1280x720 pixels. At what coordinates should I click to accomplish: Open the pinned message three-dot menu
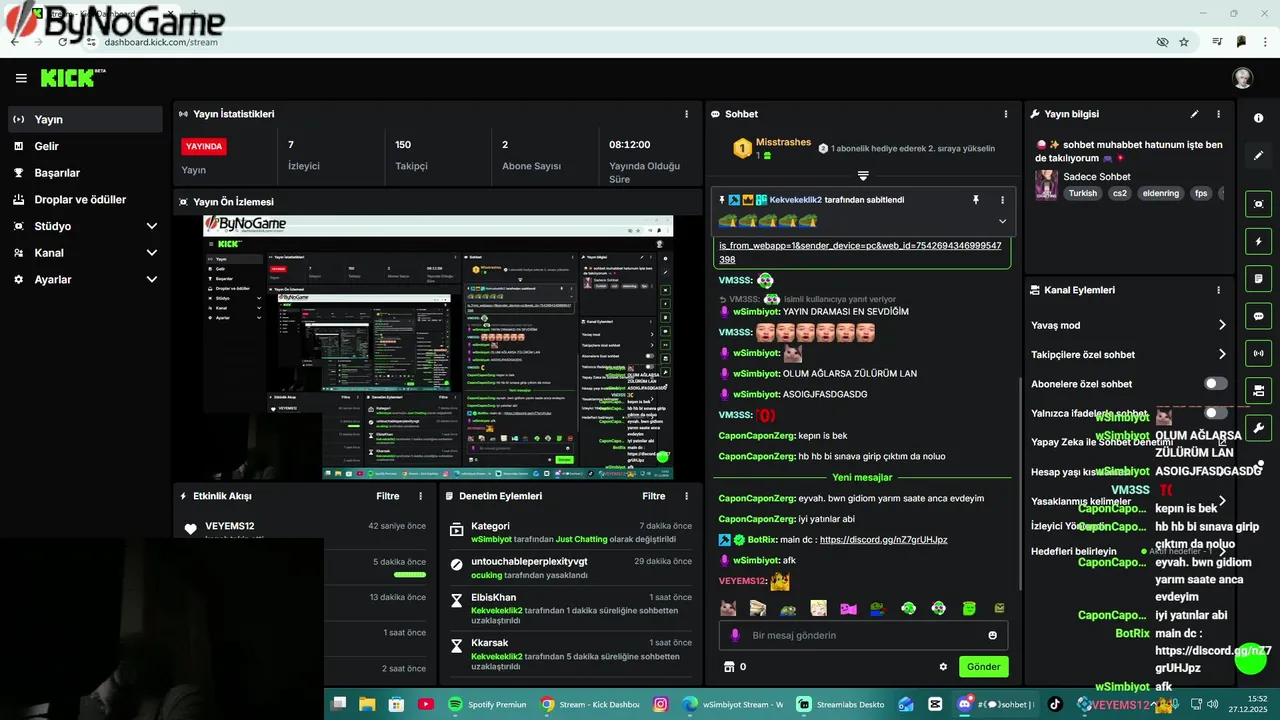pos(1002,200)
